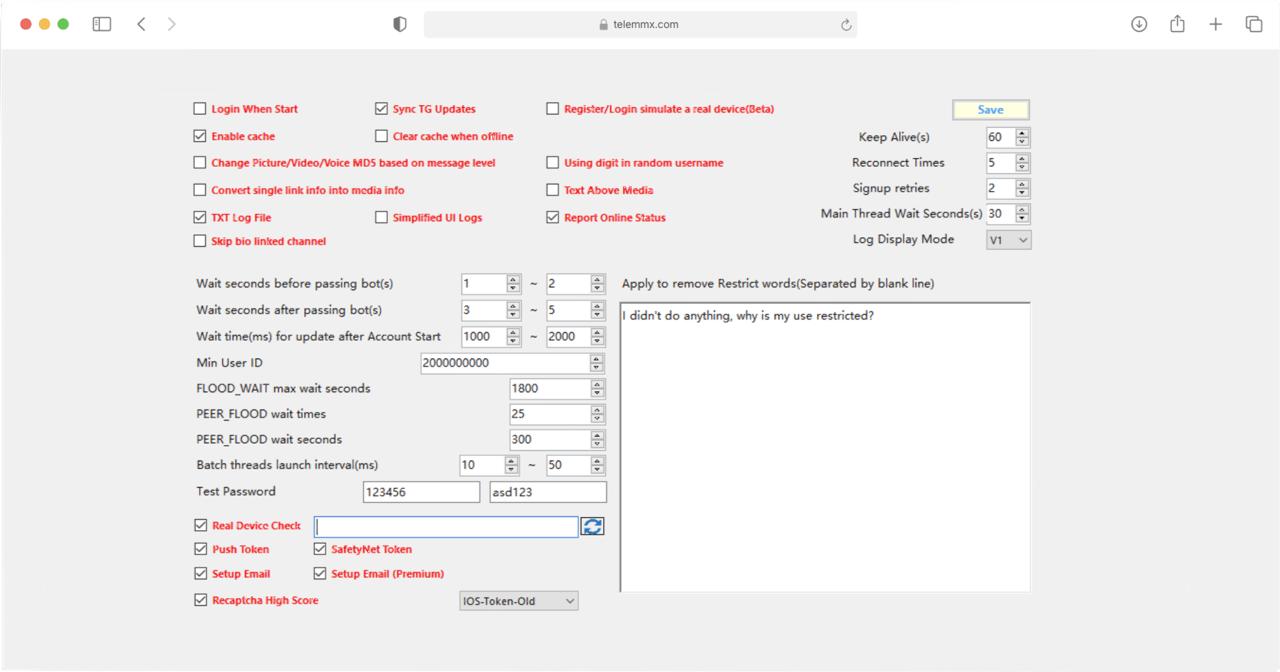The image size is (1280, 672).
Task: Check Simplified UI Logs
Action: click(381, 217)
